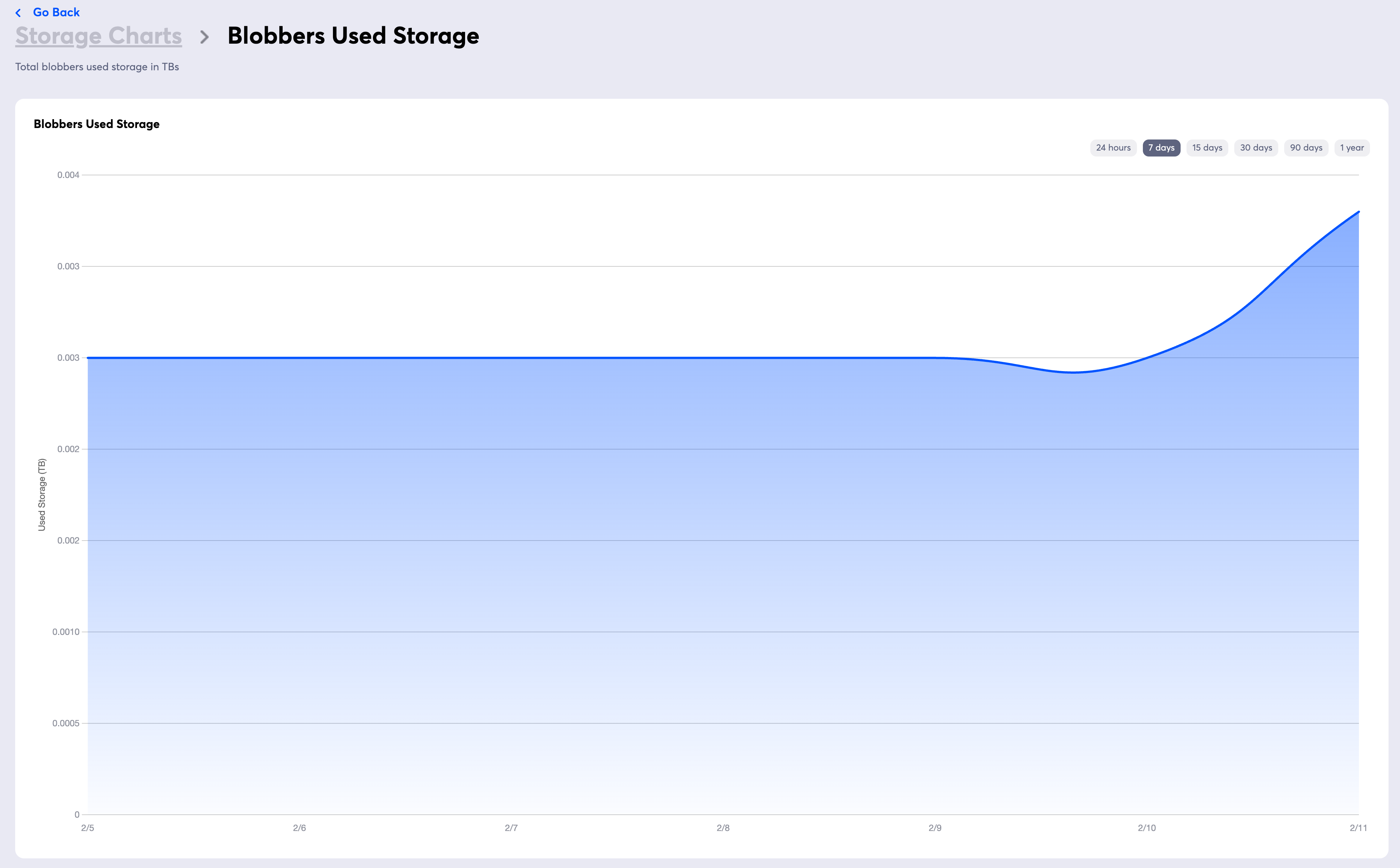Click the 2/5 x-axis date label
The width and height of the screenshot is (1400, 868).
coord(87,828)
